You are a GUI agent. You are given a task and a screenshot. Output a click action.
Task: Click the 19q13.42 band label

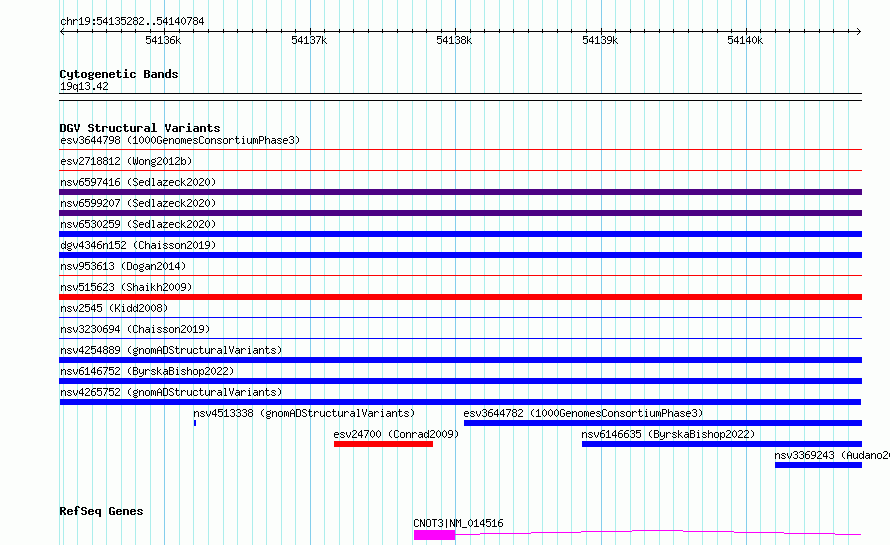click(84, 86)
